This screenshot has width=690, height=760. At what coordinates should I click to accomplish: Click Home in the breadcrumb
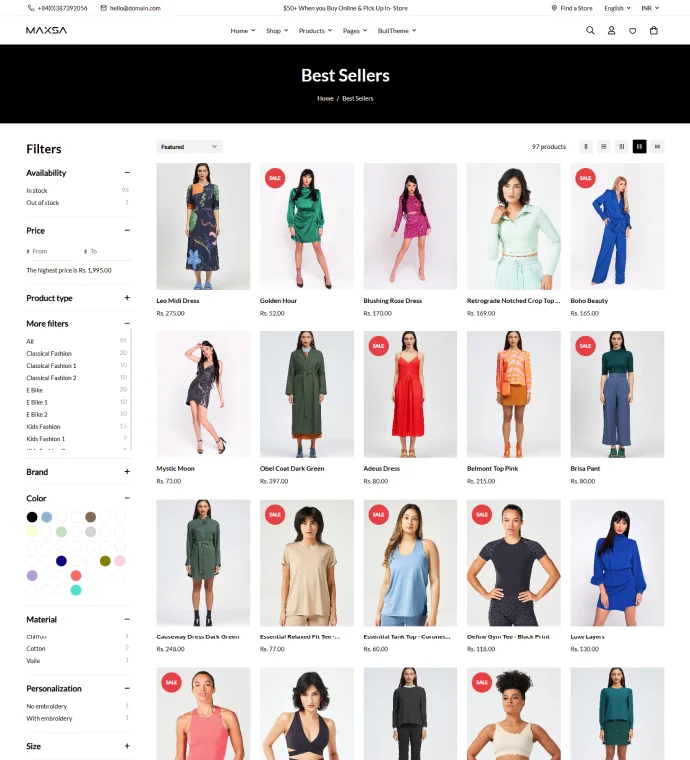(x=325, y=98)
